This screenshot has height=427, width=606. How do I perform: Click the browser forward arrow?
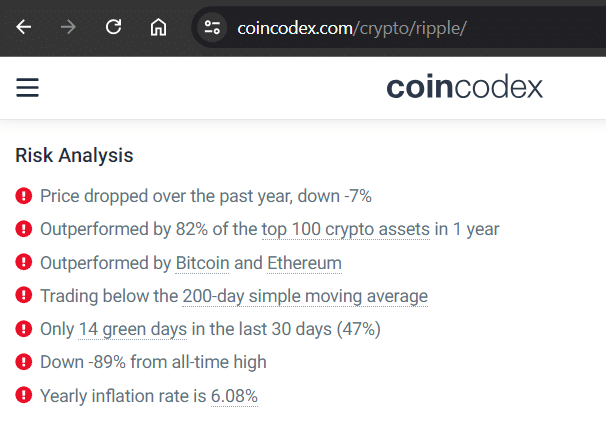pos(68,27)
